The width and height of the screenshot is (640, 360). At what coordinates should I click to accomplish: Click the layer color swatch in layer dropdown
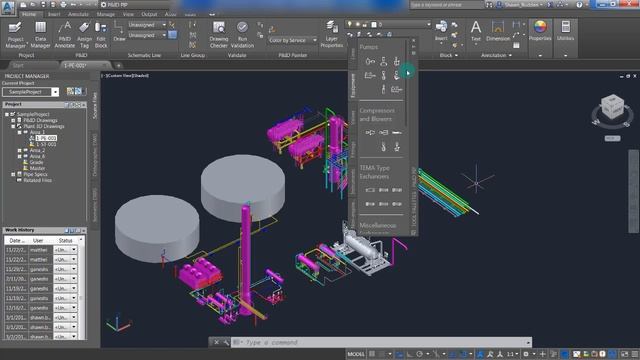coord(373,24)
